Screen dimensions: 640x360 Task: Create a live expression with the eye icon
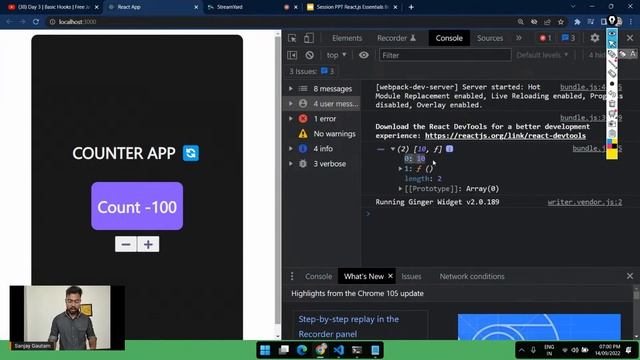pyautogui.click(x=363, y=55)
